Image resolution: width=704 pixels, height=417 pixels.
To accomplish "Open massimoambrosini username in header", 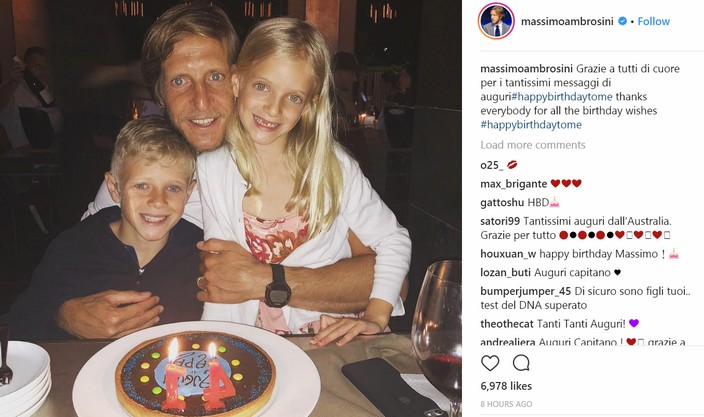I will pyautogui.click(x=567, y=21).
